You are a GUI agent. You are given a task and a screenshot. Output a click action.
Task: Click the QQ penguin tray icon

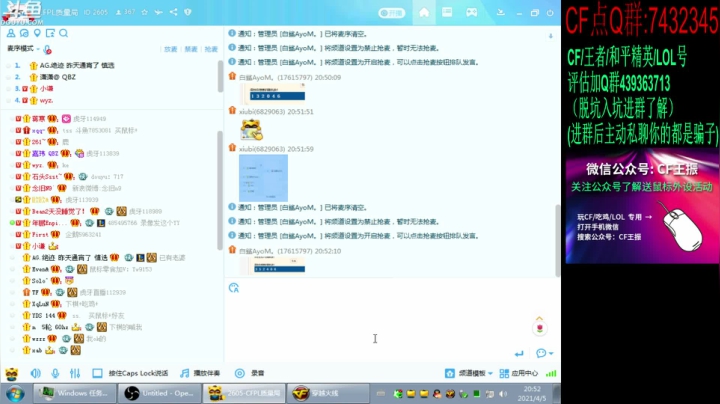click(437, 394)
